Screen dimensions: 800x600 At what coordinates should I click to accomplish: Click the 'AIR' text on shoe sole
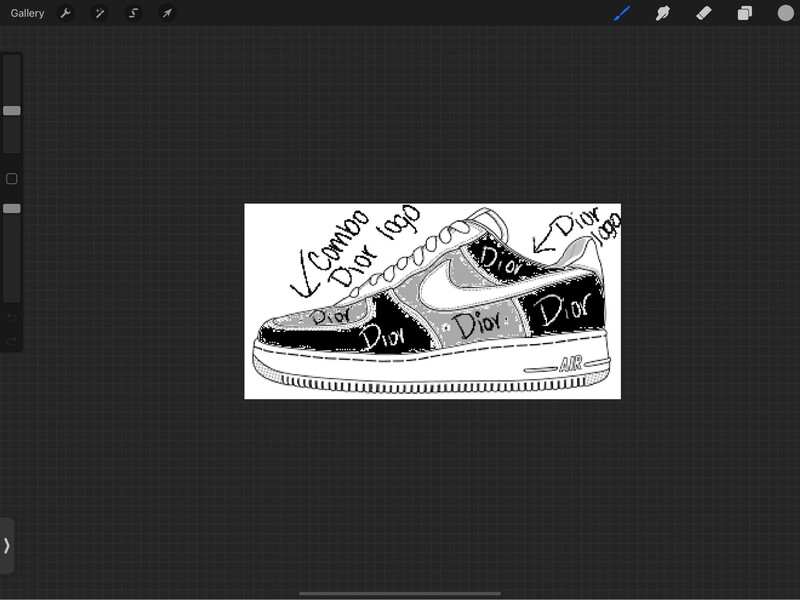pos(570,365)
